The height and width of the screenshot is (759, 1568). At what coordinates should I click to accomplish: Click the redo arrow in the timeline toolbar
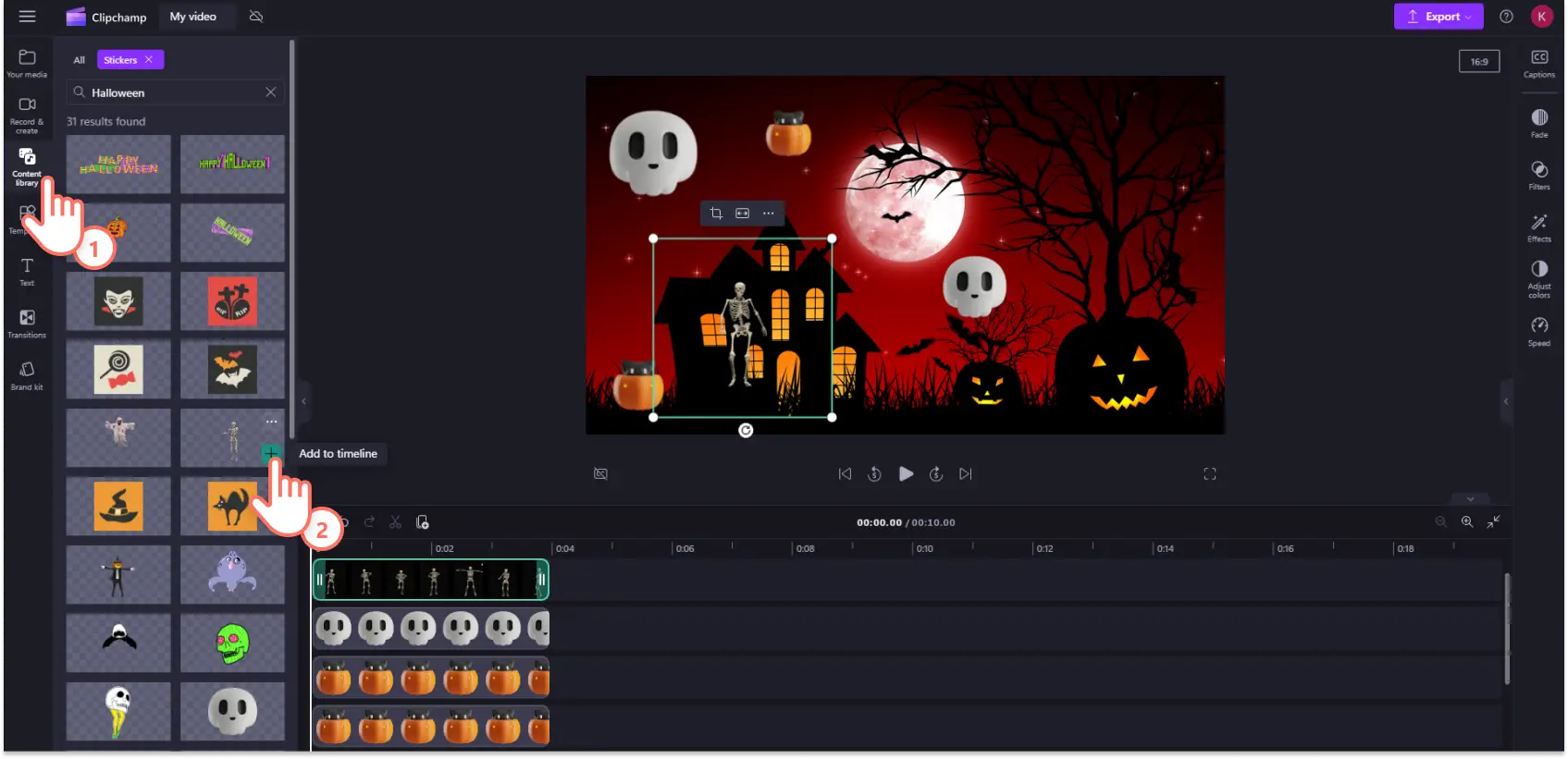click(x=369, y=522)
